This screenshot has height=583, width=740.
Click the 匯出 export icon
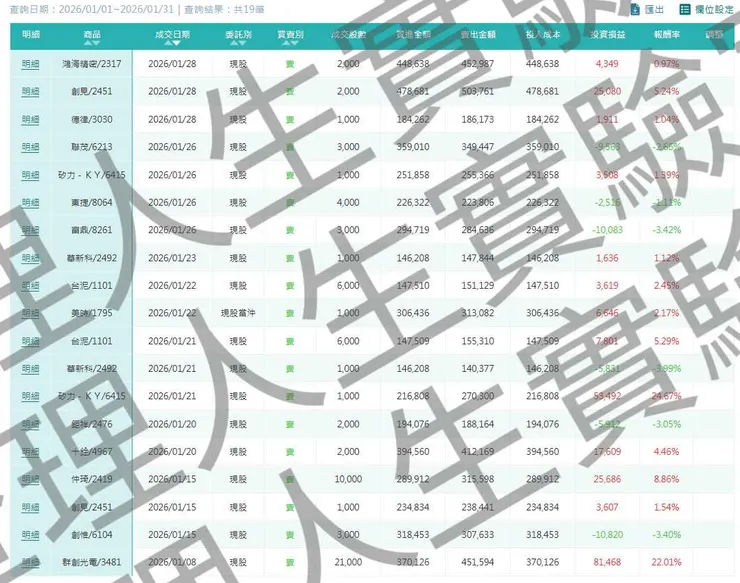[x=635, y=9]
